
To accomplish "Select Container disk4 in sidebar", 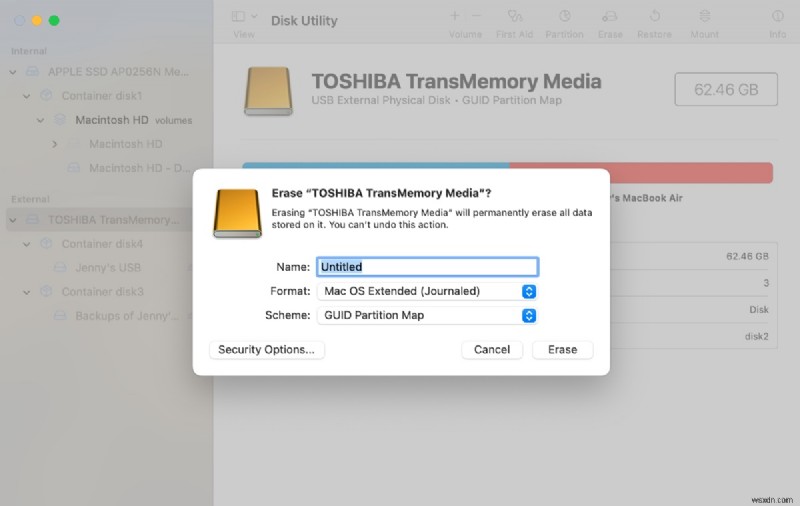I will point(102,244).
